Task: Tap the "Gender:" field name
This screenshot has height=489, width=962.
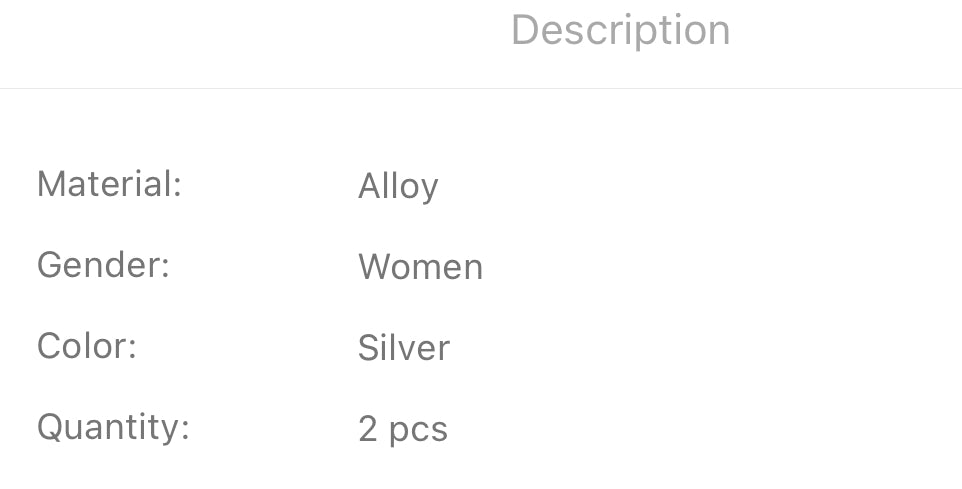Action: [x=103, y=265]
